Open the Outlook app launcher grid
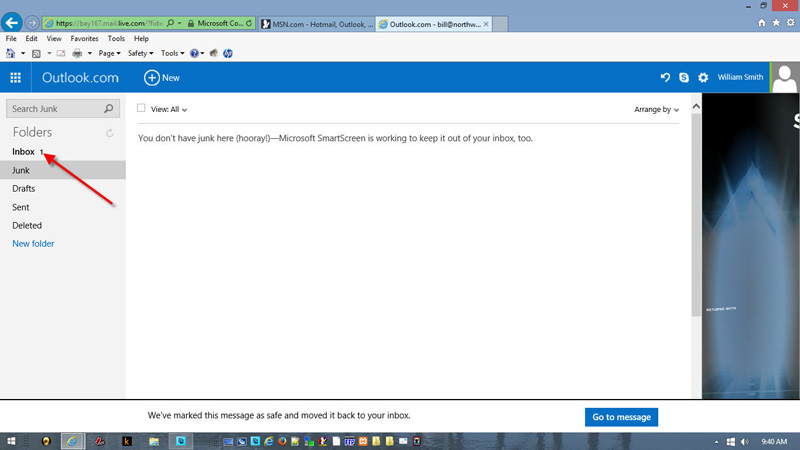This screenshot has height=450, width=800. [15, 78]
